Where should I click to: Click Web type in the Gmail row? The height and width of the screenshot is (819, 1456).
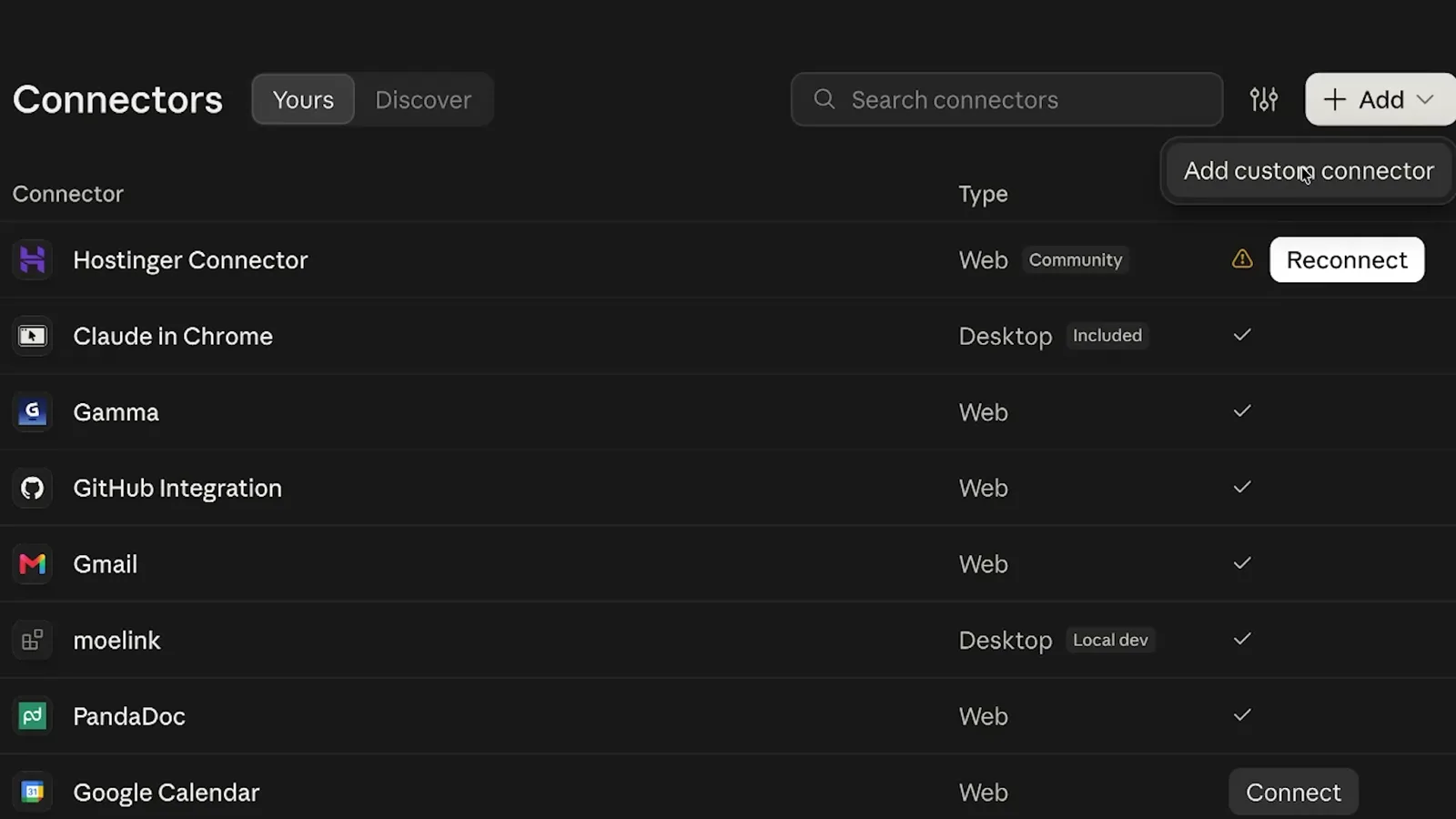point(984,564)
